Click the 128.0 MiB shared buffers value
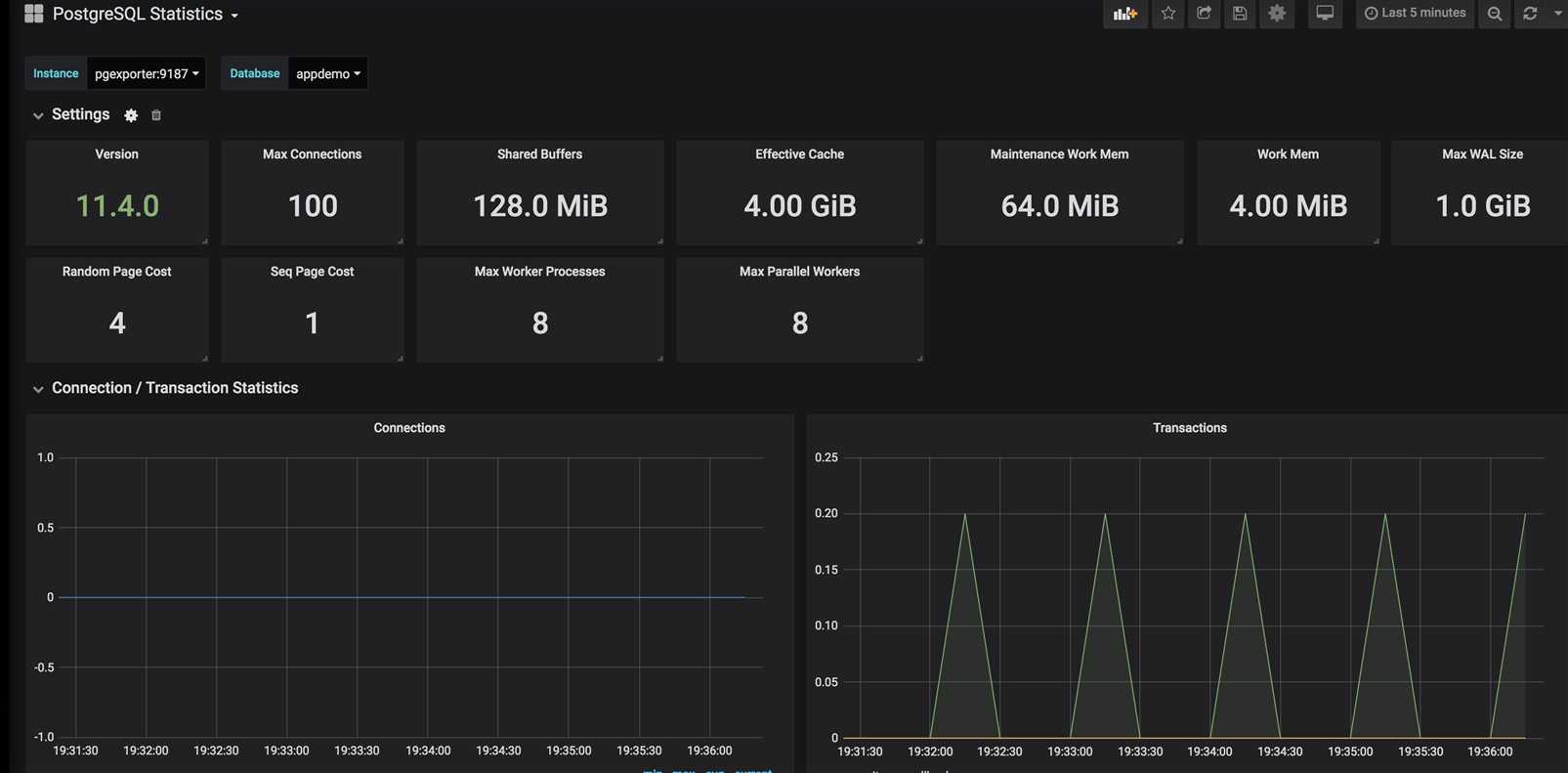This screenshot has height=773, width=1568. 540,206
